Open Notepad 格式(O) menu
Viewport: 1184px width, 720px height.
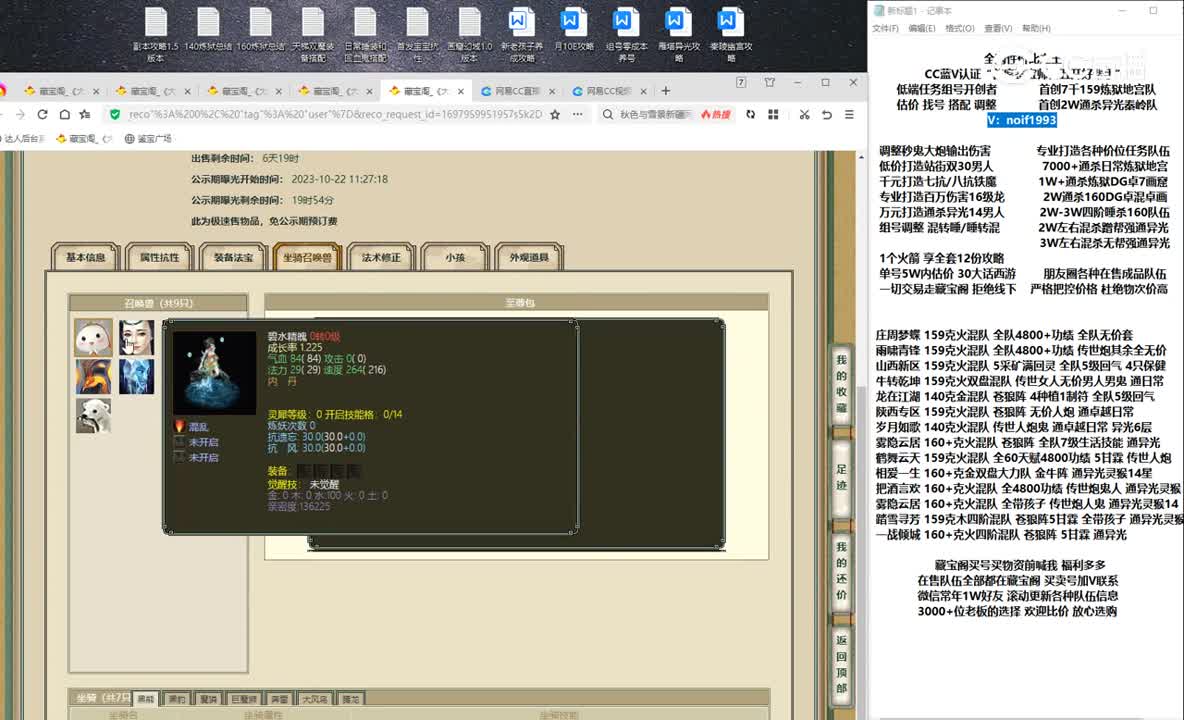click(x=960, y=29)
